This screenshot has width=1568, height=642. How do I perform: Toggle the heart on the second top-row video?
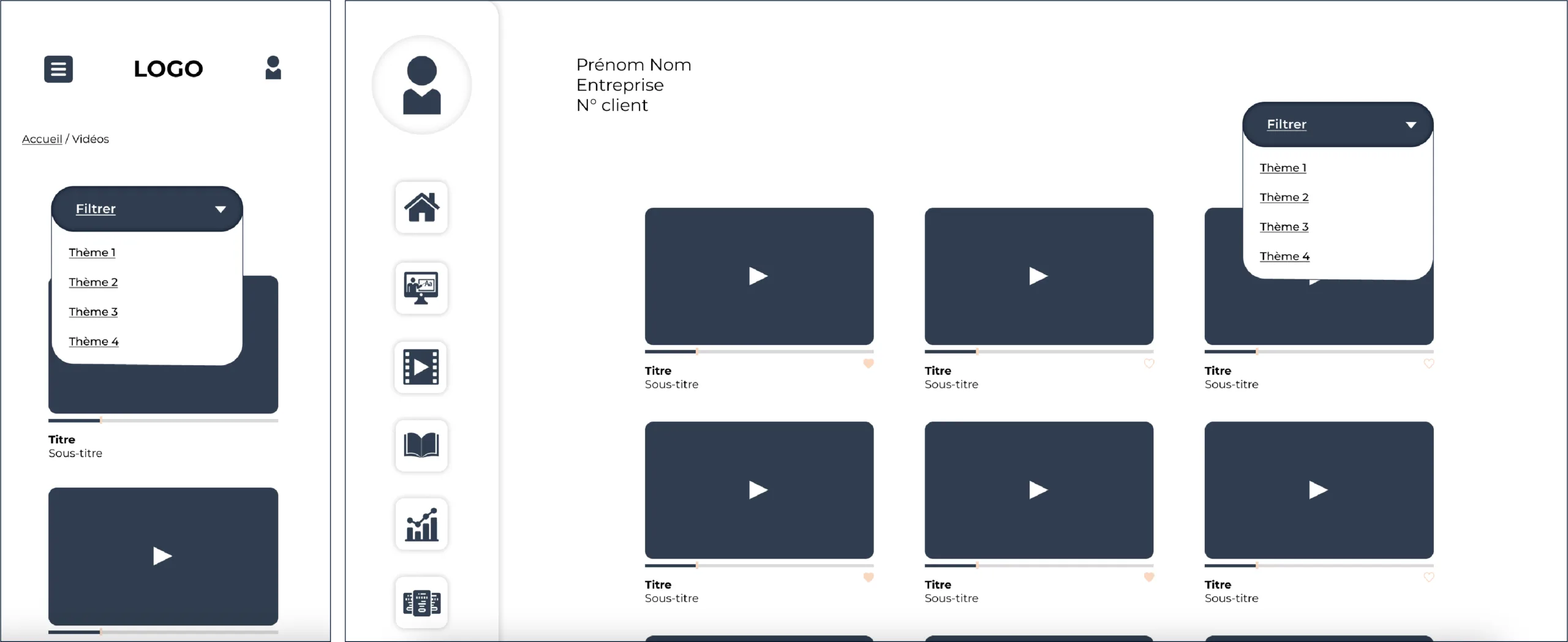coord(1148,363)
